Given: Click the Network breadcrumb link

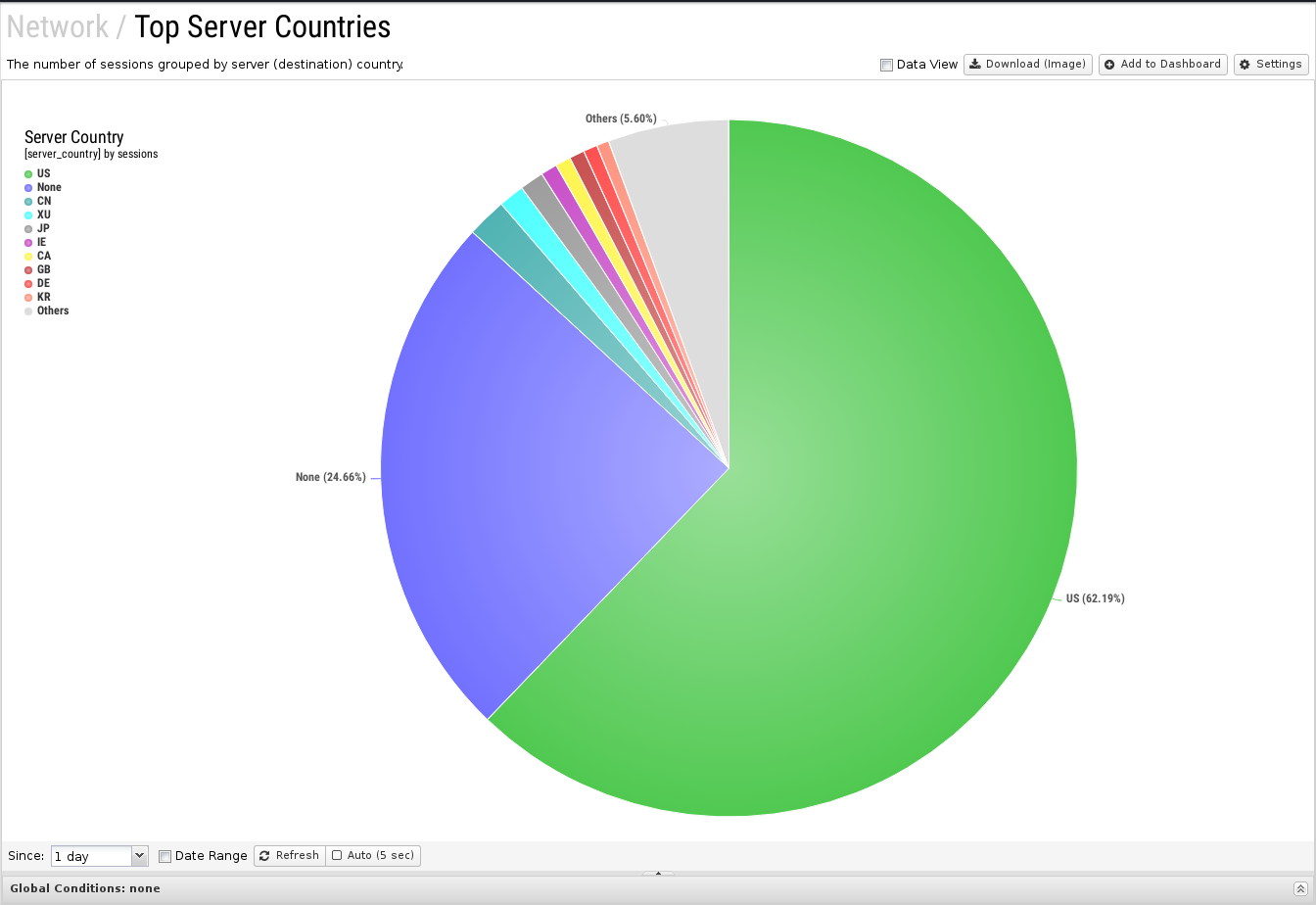Looking at the screenshot, I should (x=58, y=26).
